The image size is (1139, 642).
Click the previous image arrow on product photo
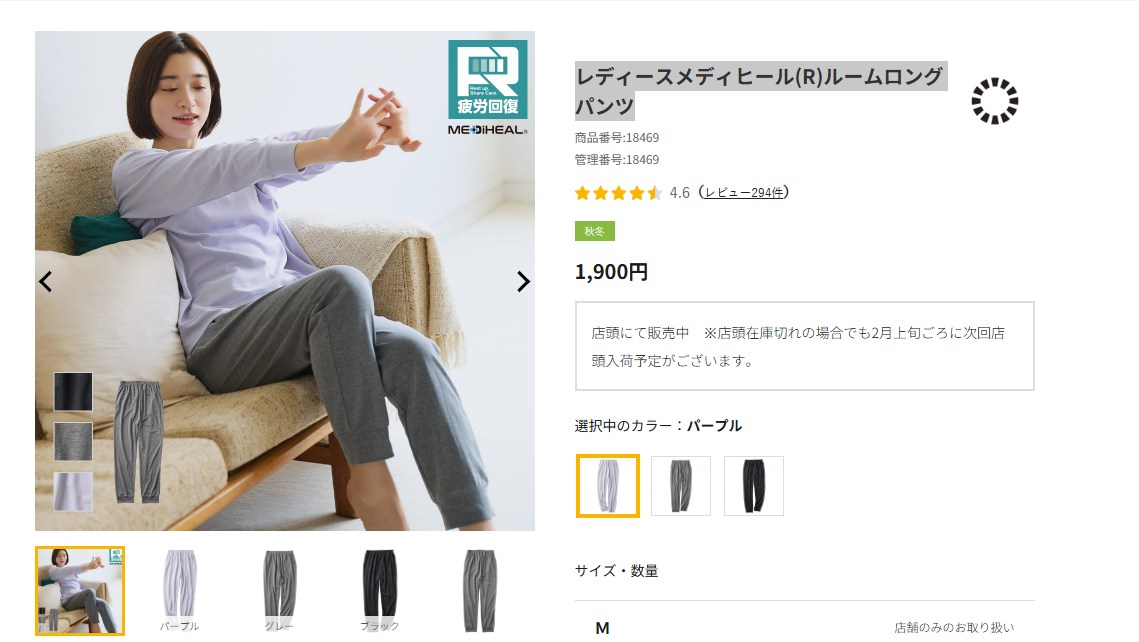[46, 281]
